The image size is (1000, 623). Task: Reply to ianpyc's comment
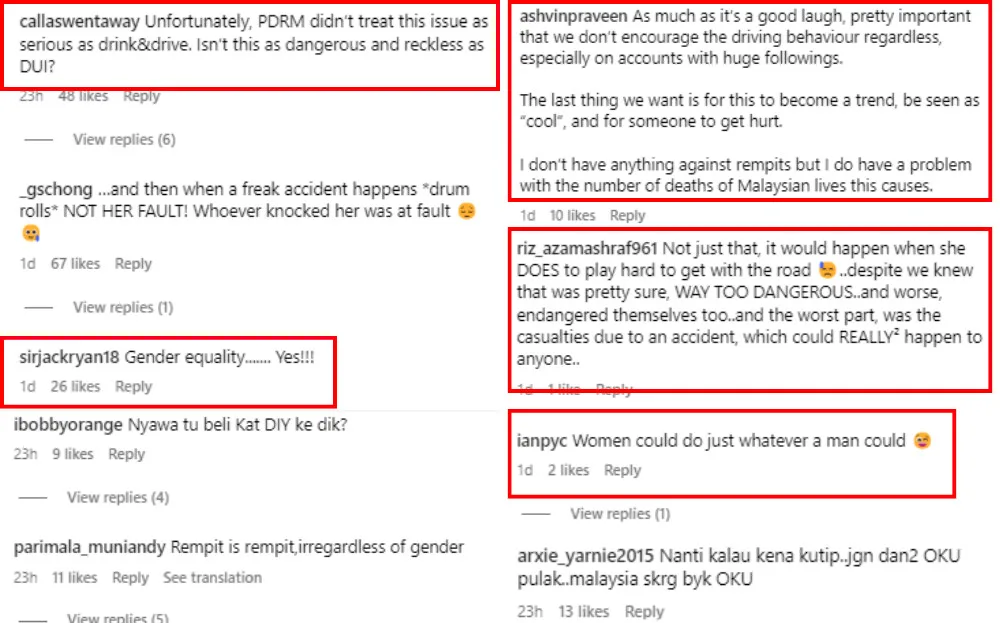coord(622,470)
